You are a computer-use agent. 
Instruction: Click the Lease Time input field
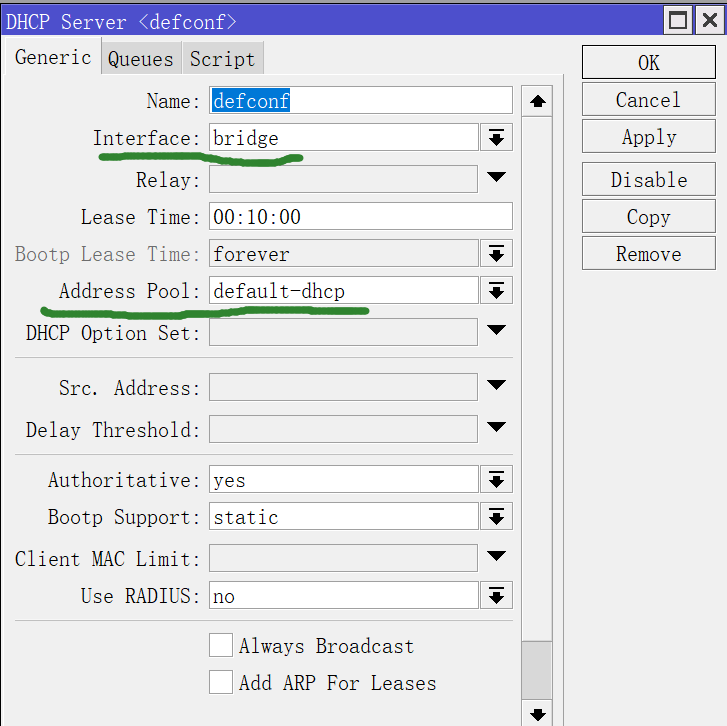point(360,217)
